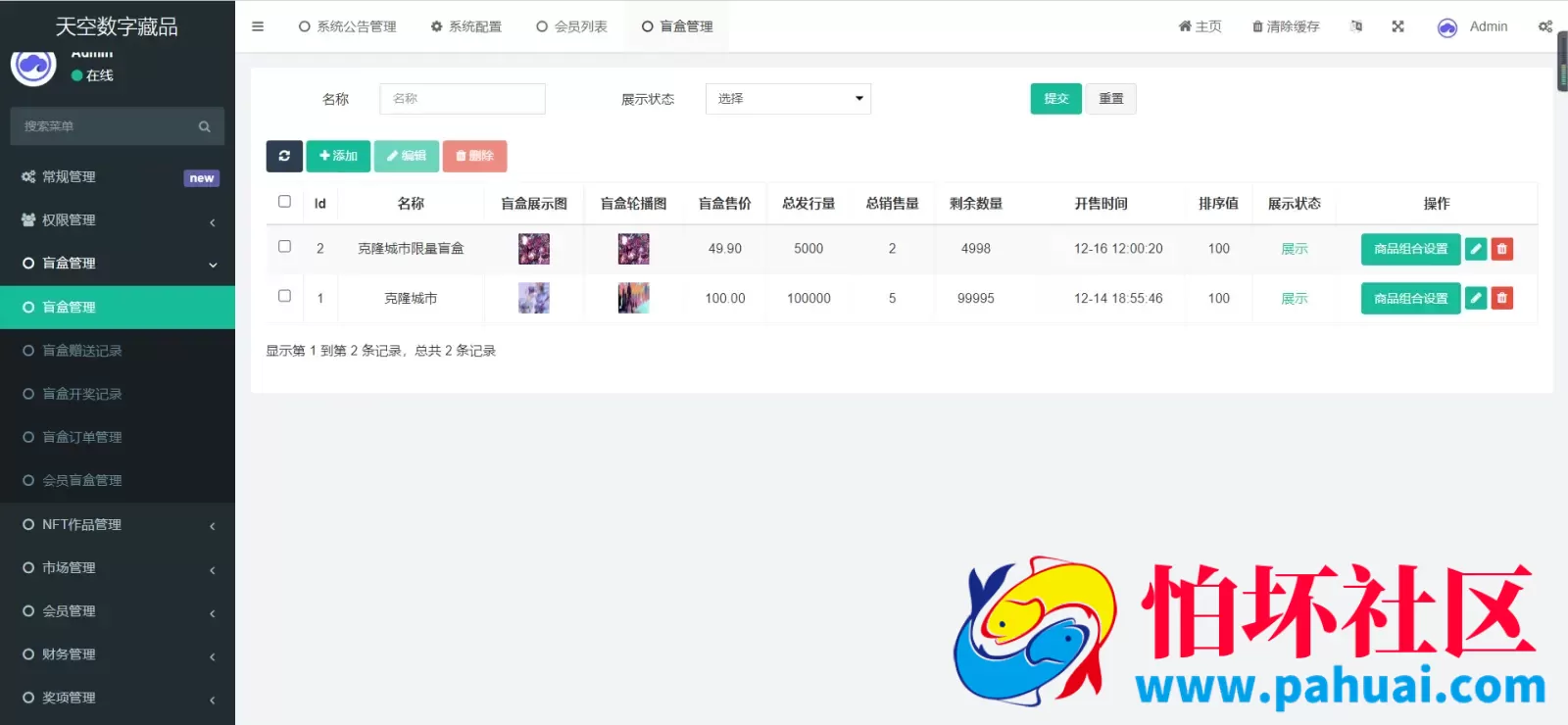
Task: Click the 删除 delete toolbar button
Action: pos(474,156)
